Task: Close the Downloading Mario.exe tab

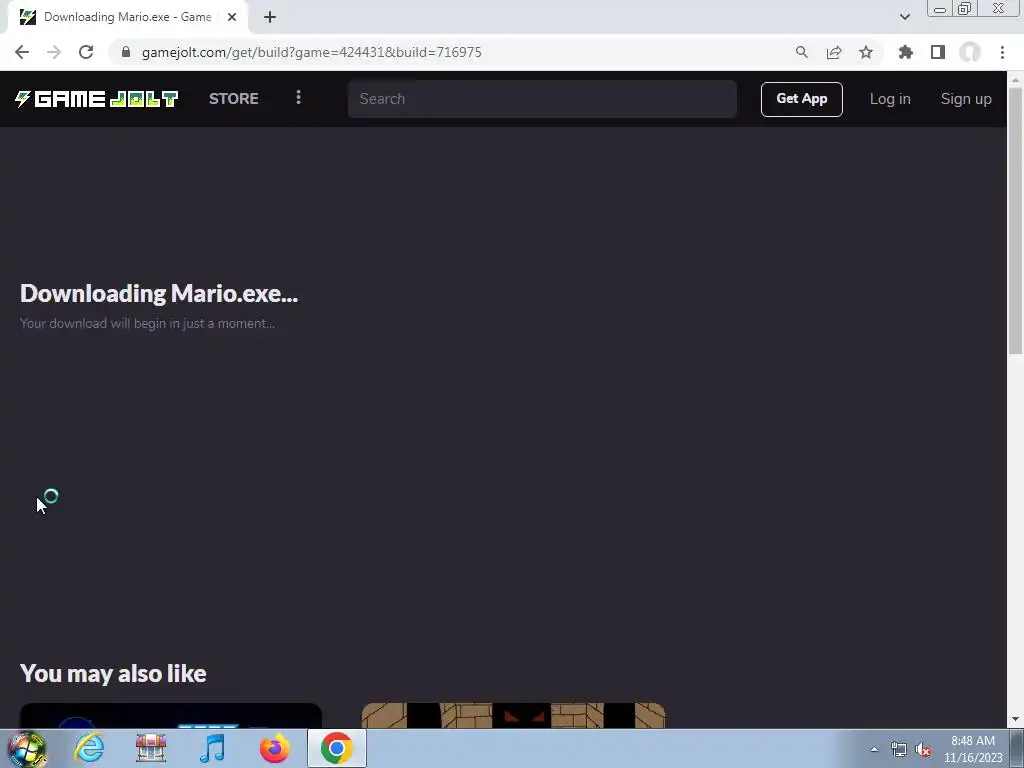Action: (232, 17)
